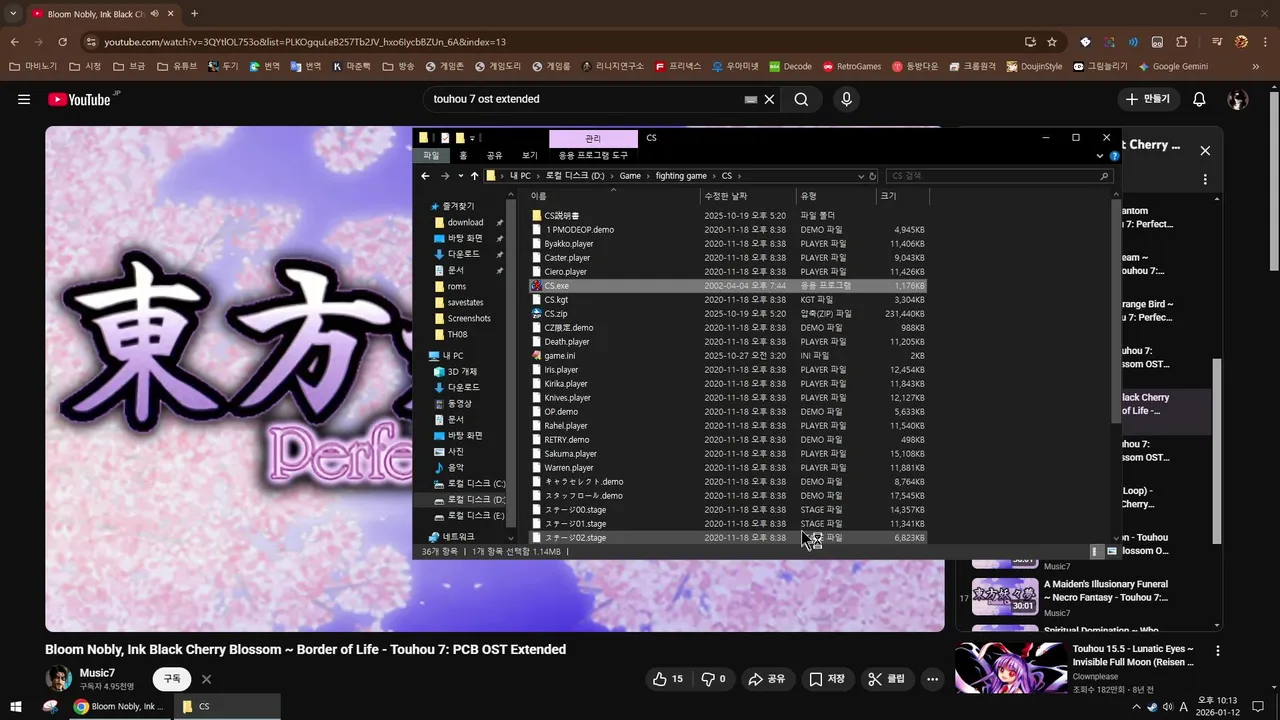Screen dimensions: 1280x720
Task: Open address bar history dropdown
Action: 860,176
